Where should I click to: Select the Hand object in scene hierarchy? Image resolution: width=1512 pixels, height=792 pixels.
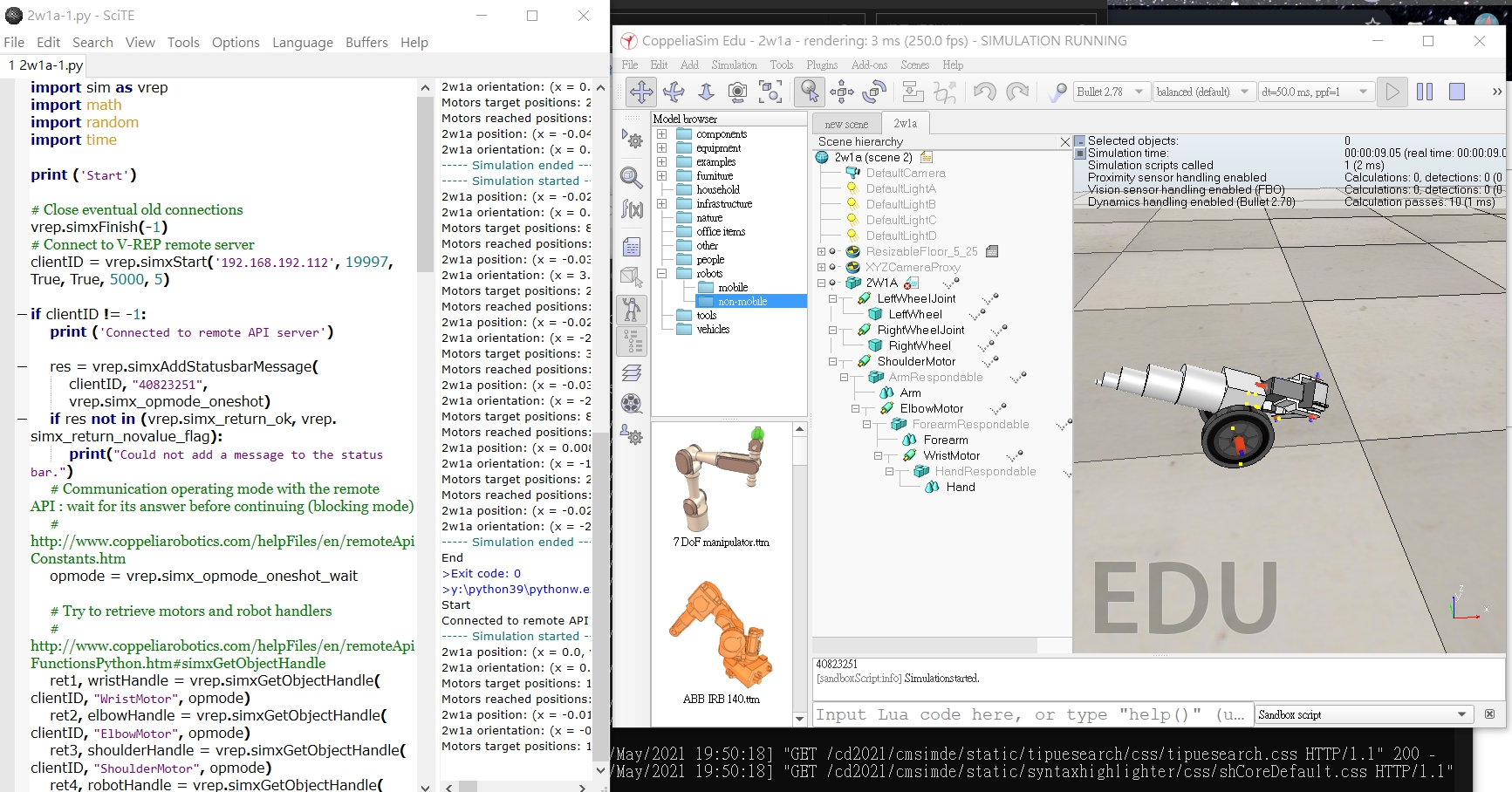pos(961,487)
